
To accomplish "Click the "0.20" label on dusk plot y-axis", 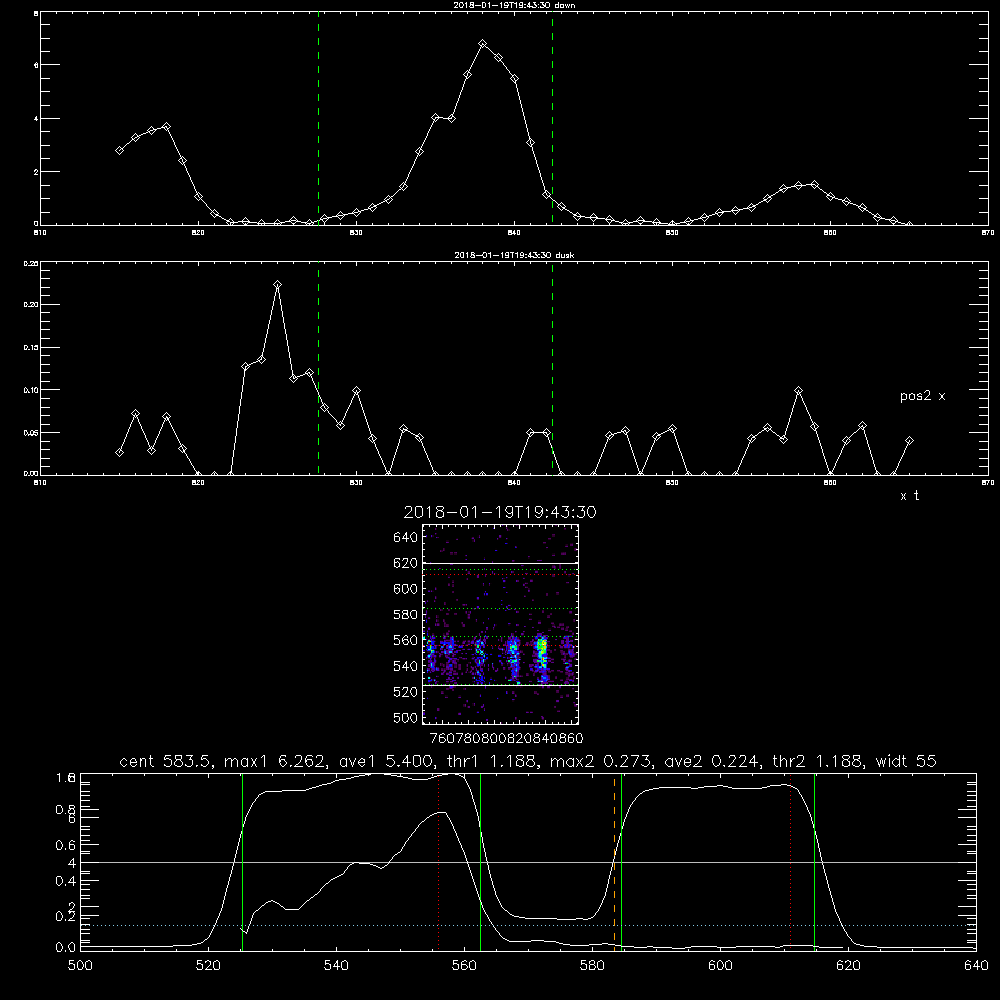I will (31, 305).
